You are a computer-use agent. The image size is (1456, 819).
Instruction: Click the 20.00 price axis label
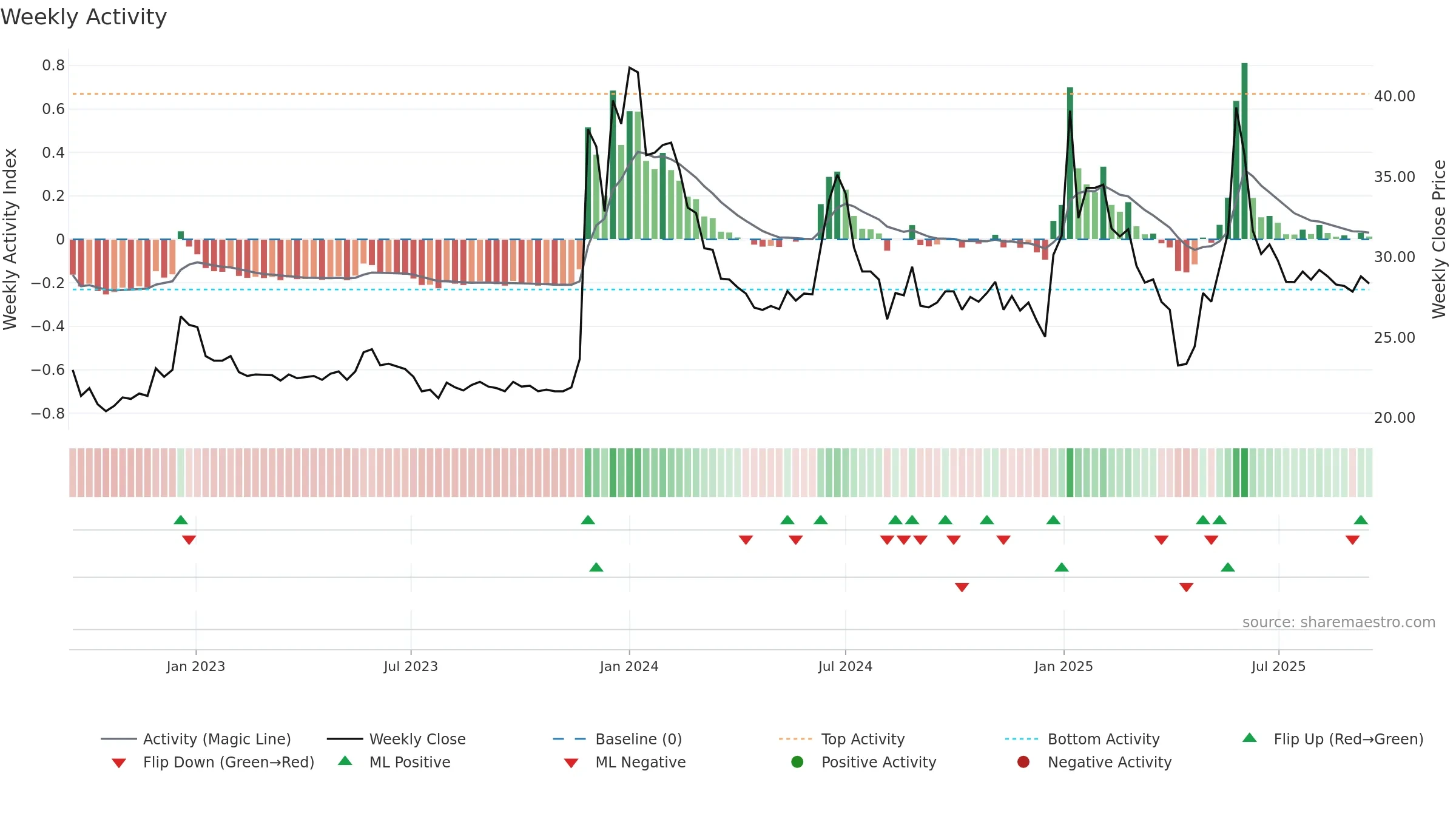(1395, 418)
